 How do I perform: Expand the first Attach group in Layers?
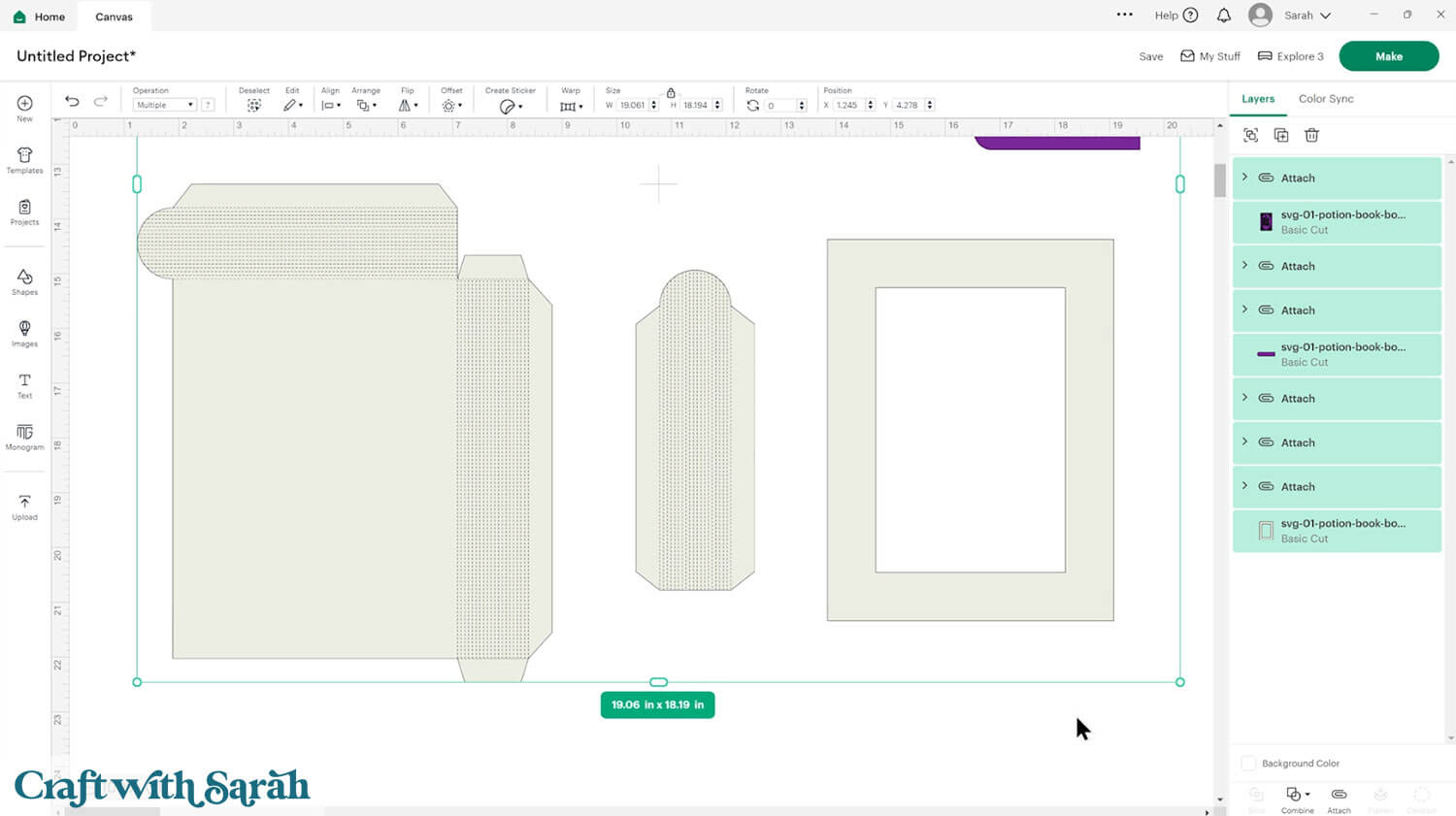coord(1244,178)
